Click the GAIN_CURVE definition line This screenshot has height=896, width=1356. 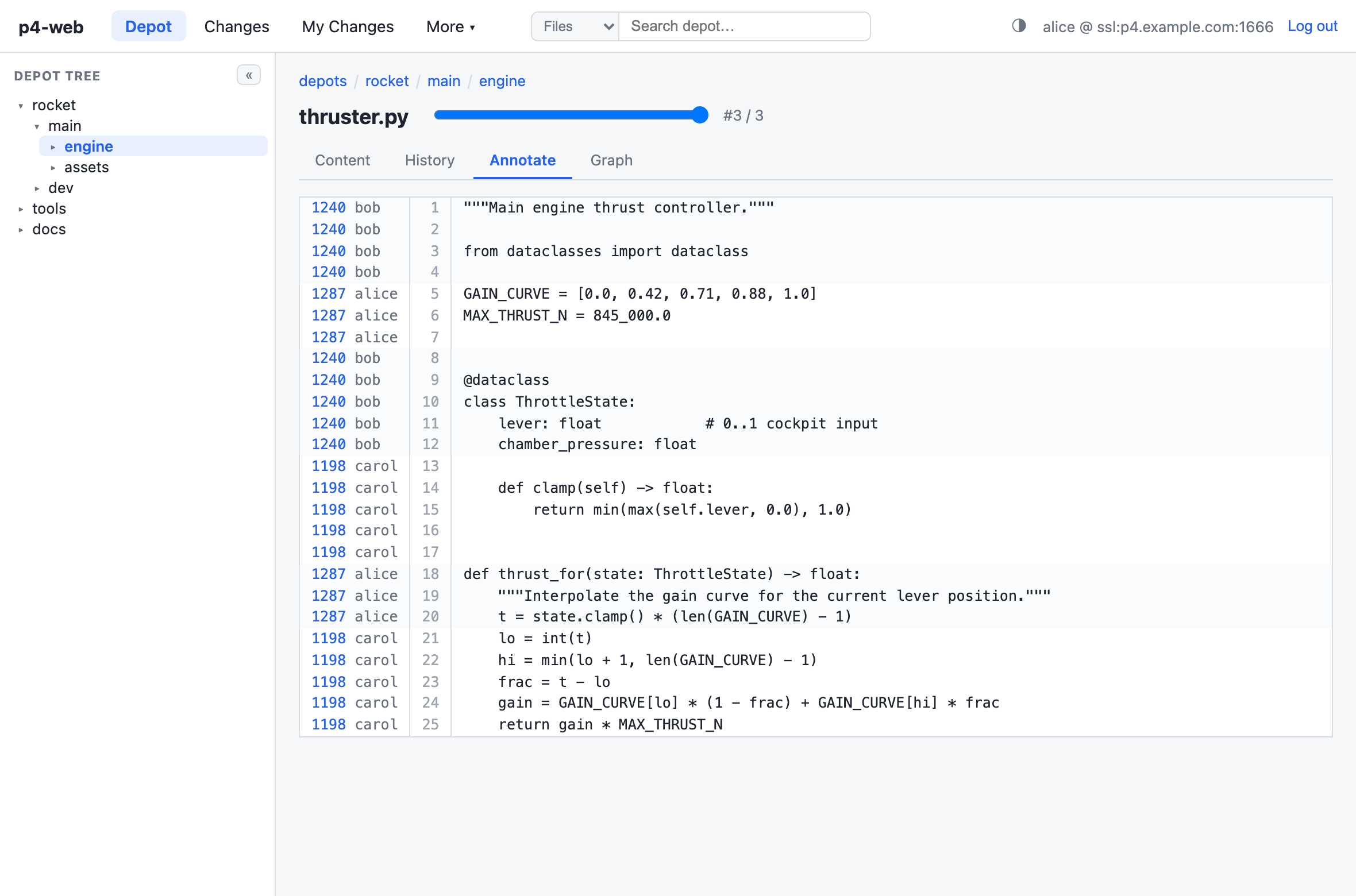640,293
